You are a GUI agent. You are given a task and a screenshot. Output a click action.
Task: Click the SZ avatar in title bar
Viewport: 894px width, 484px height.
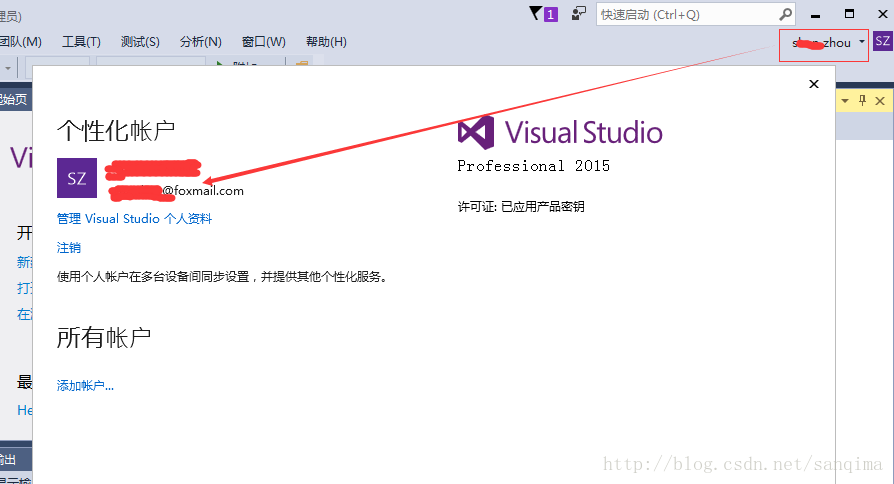pos(882,41)
